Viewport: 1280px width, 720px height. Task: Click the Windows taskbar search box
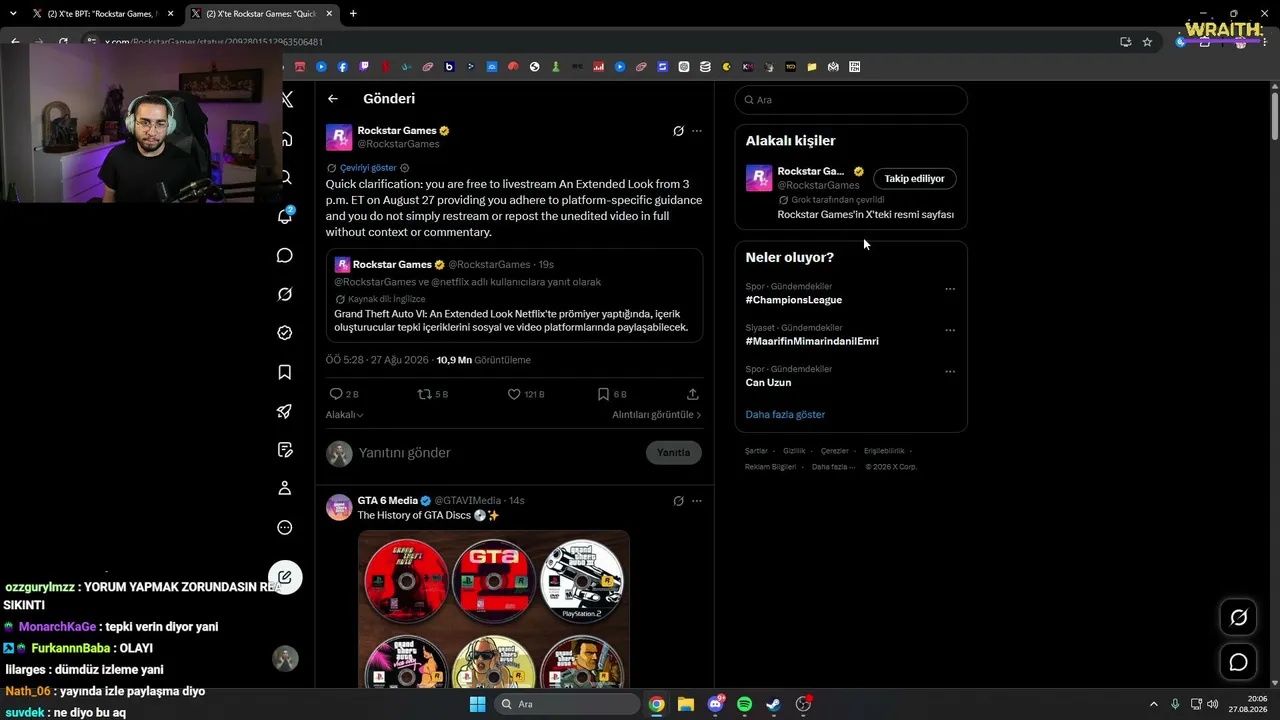(x=568, y=704)
